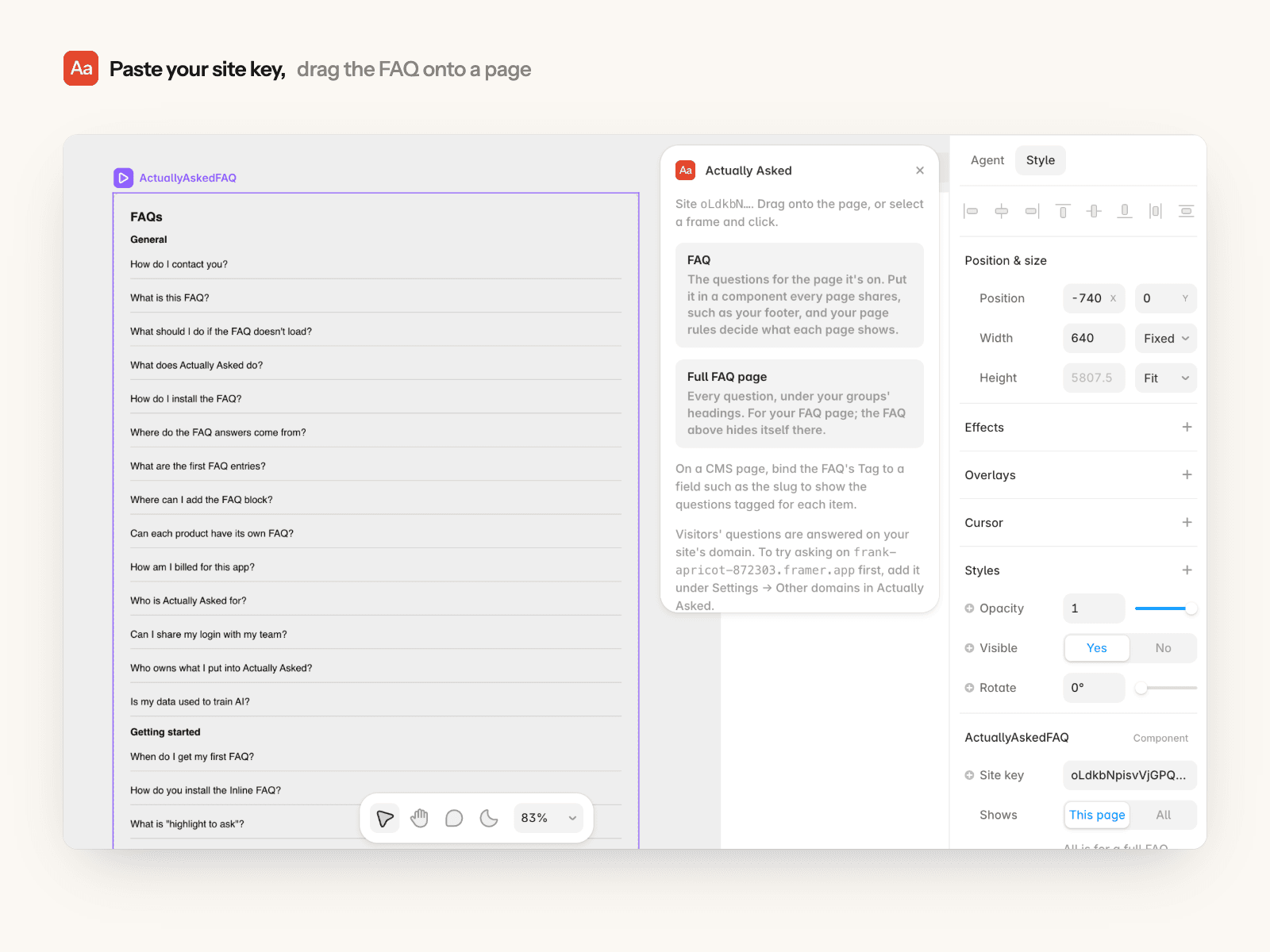Set Visible to Yes

(1096, 648)
